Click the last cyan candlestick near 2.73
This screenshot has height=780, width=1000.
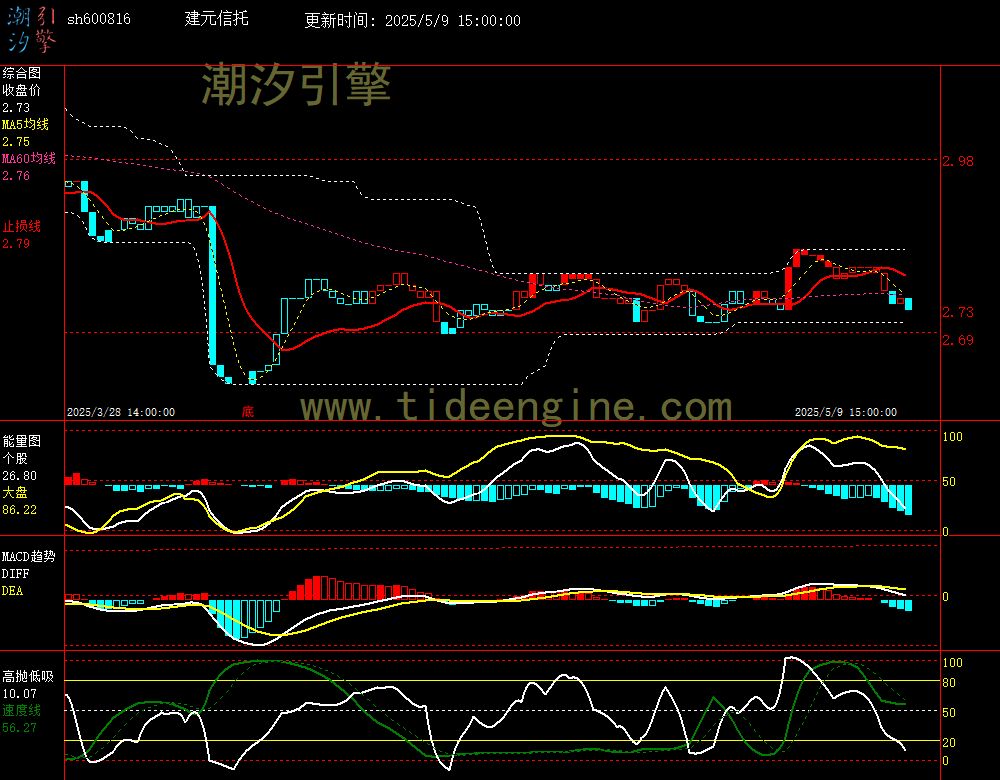[x=908, y=304]
